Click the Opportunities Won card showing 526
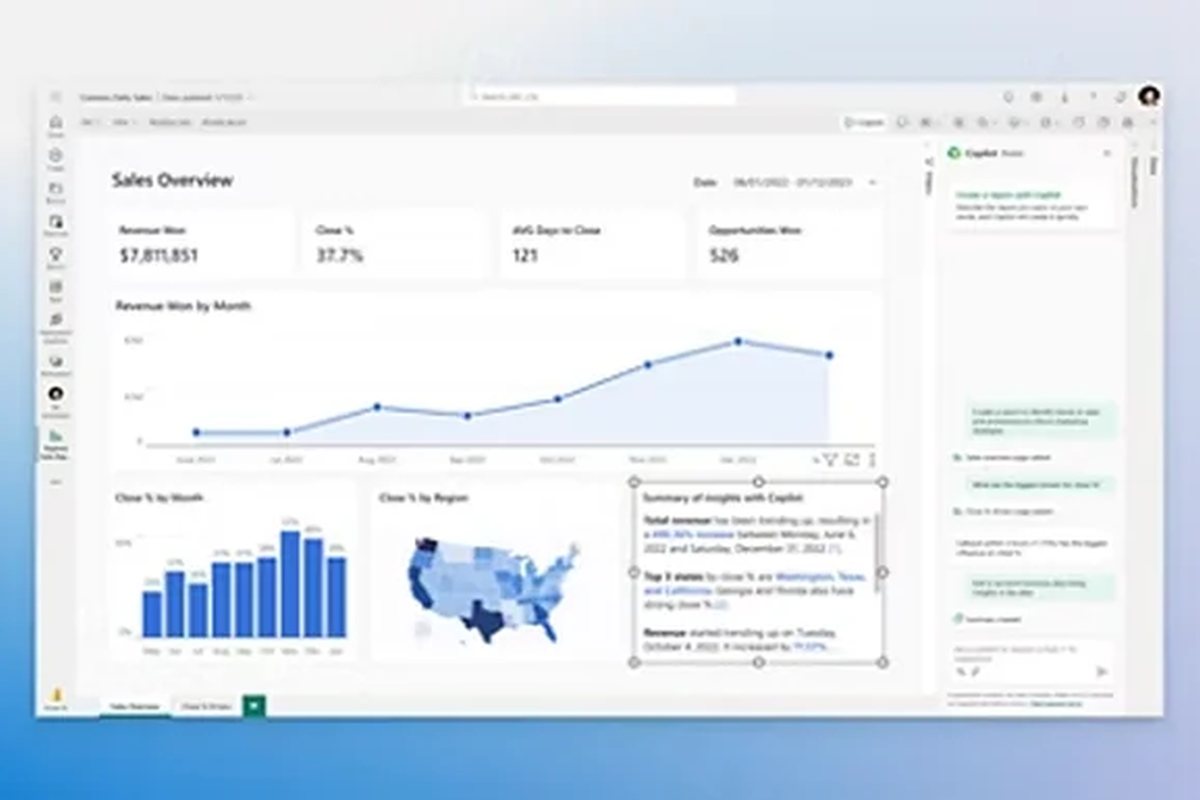This screenshot has height=800, width=1200. point(789,244)
